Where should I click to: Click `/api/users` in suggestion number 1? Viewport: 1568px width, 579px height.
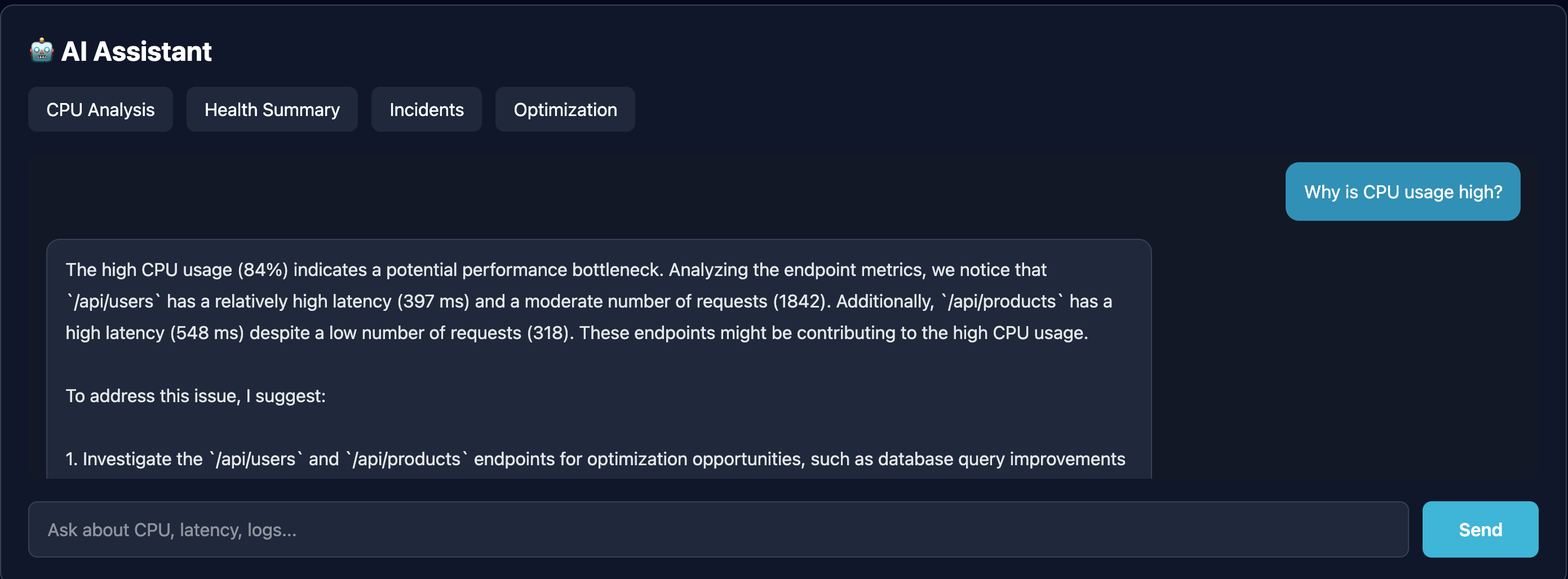tap(256, 459)
